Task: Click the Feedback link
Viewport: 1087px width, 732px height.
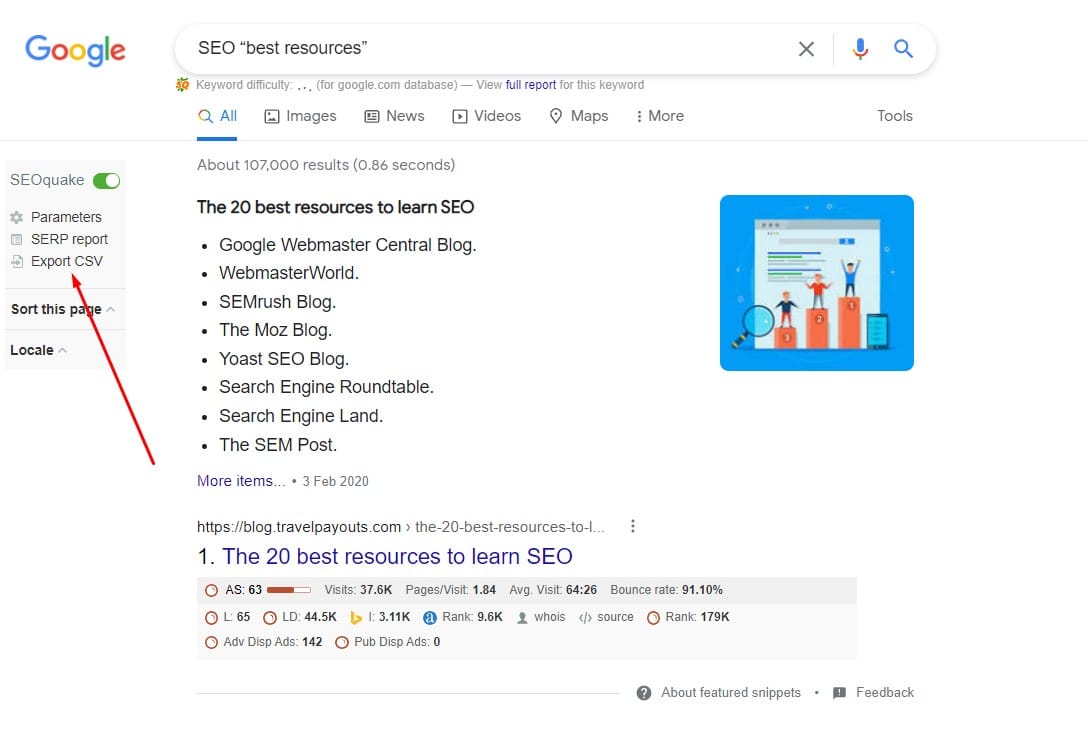Action: (x=885, y=692)
